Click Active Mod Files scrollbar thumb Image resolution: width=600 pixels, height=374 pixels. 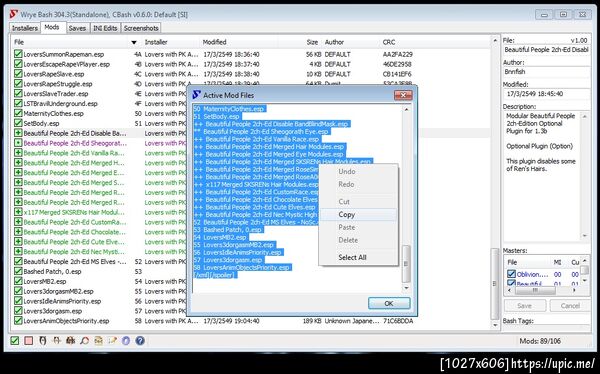406,263
